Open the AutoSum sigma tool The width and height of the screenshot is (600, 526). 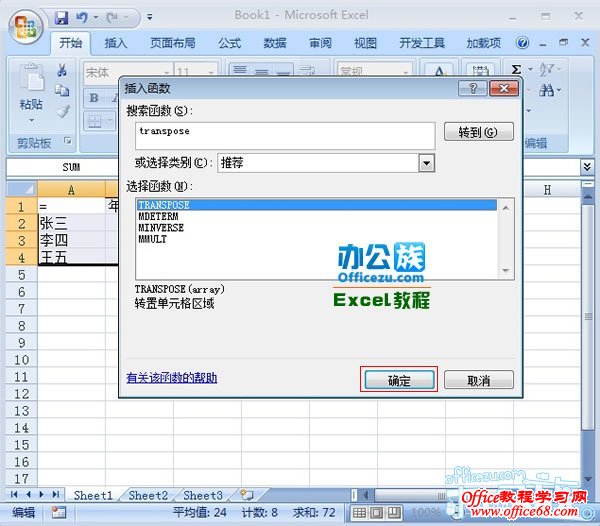[x=516, y=69]
